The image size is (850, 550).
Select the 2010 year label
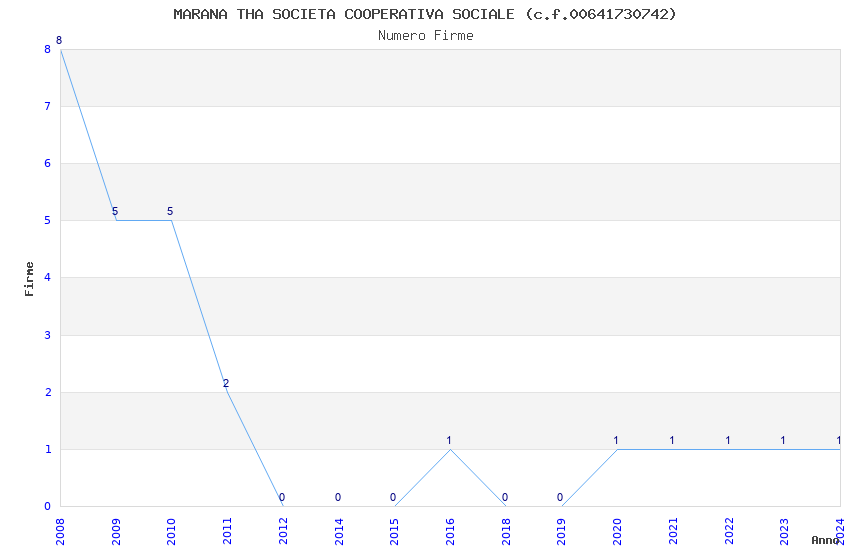pyautogui.click(x=171, y=532)
